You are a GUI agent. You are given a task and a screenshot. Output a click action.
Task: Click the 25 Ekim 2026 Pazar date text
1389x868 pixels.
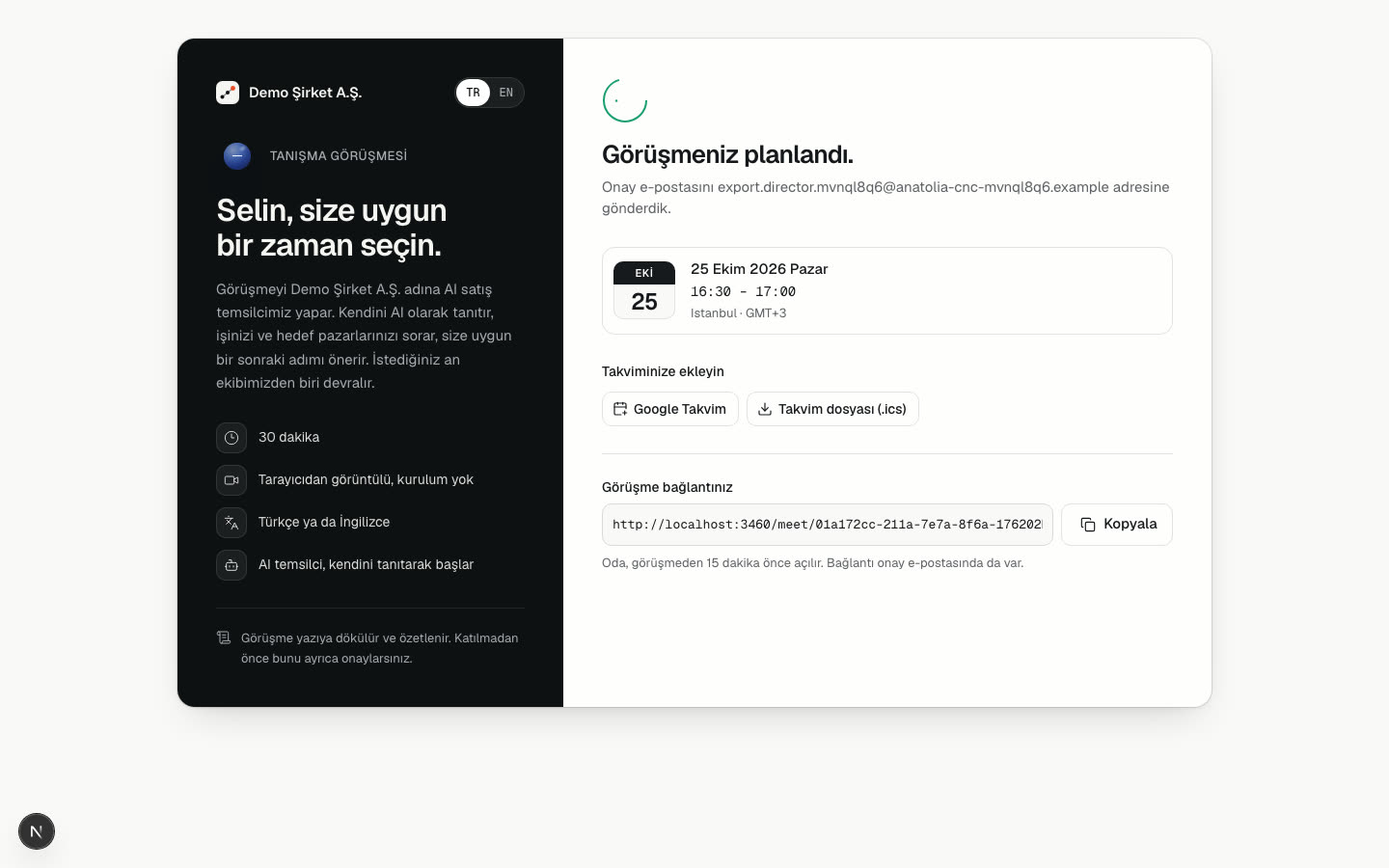[x=759, y=269]
